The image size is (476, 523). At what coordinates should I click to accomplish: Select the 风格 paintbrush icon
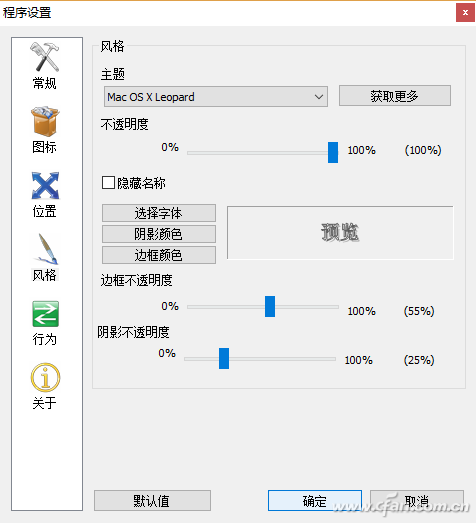(45, 249)
